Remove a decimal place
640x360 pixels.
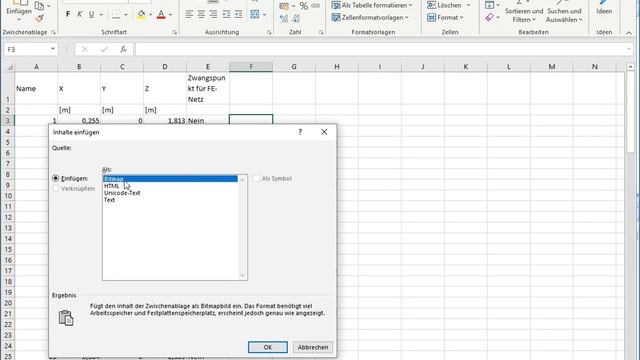(296, 18)
